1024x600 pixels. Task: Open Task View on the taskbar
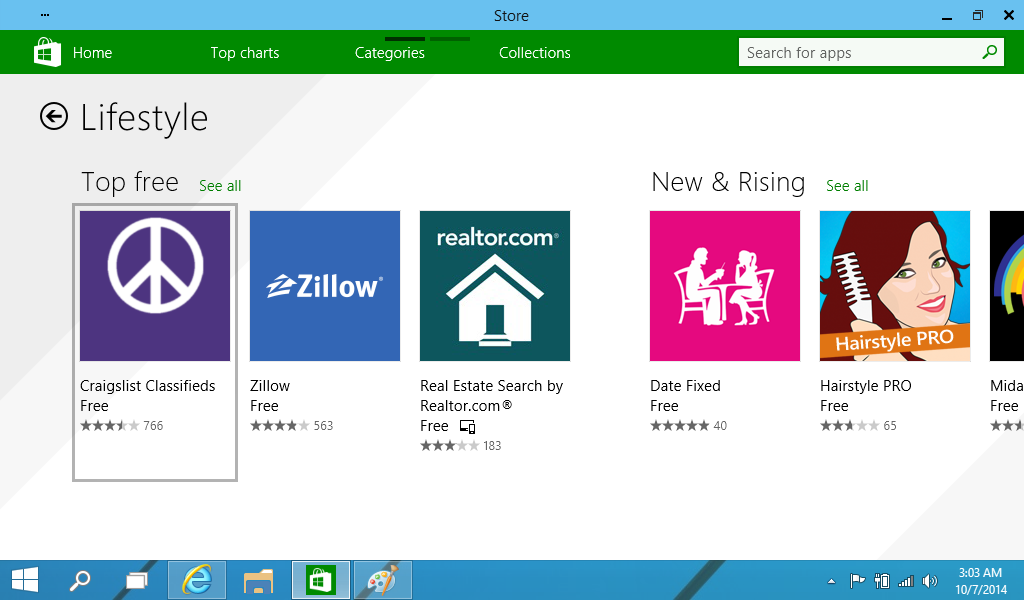tap(136, 580)
